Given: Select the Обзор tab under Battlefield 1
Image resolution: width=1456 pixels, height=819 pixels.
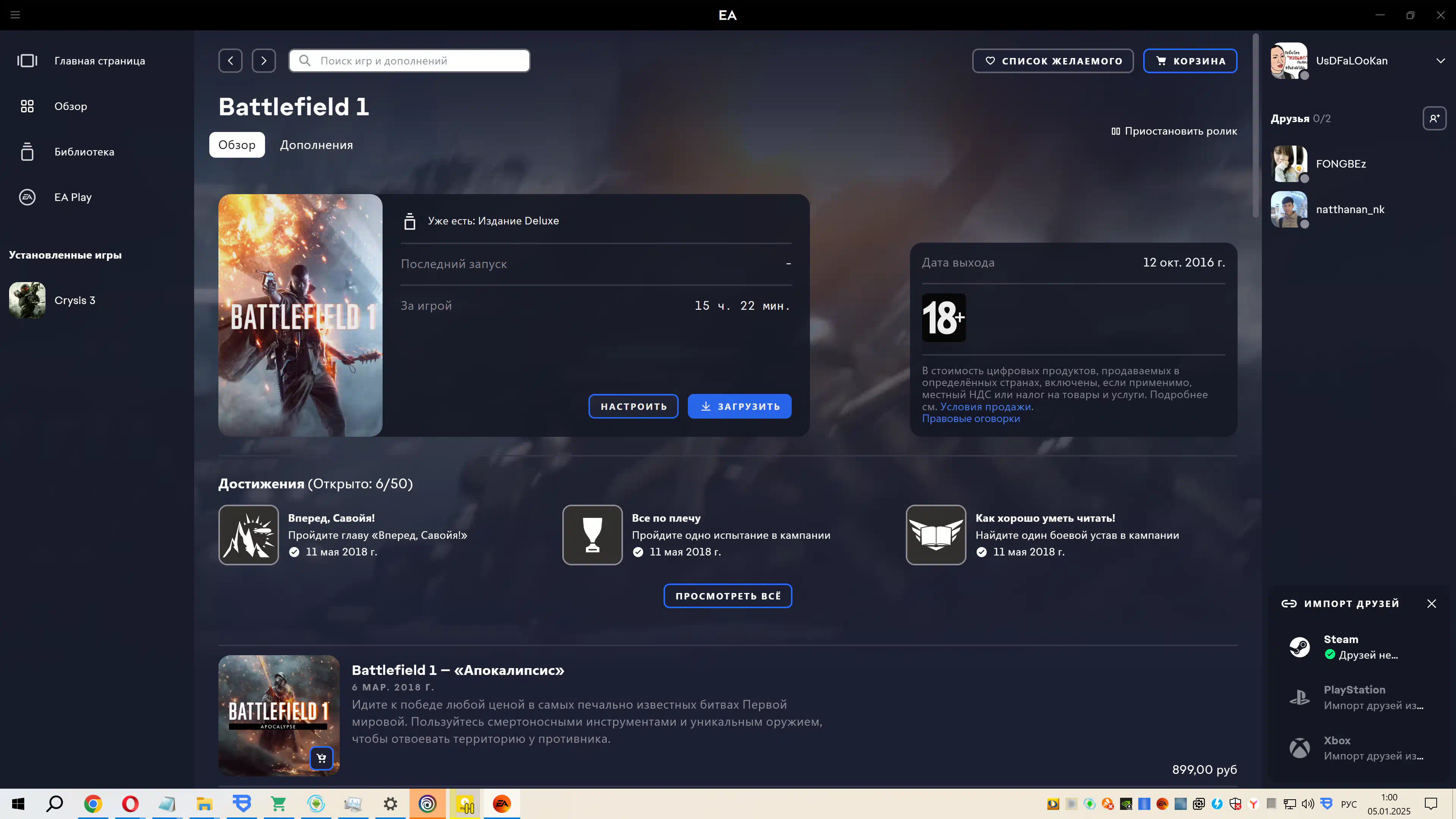Looking at the screenshot, I should click(237, 145).
